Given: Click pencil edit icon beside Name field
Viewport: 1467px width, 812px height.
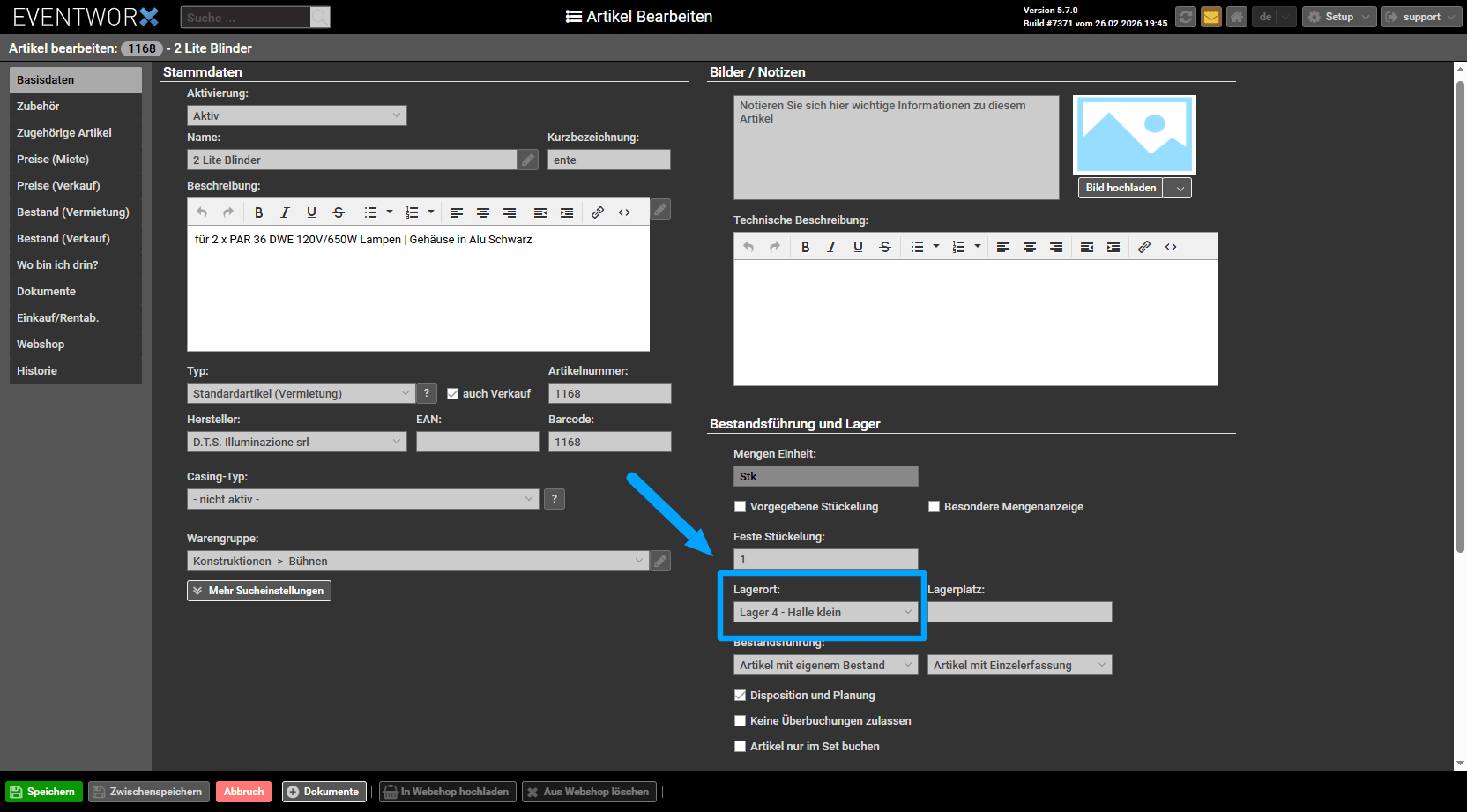Looking at the screenshot, I should point(528,160).
